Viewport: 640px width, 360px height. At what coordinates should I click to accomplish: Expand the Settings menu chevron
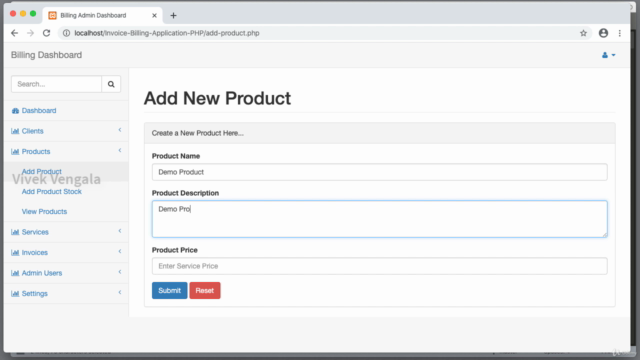click(x=120, y=292)
